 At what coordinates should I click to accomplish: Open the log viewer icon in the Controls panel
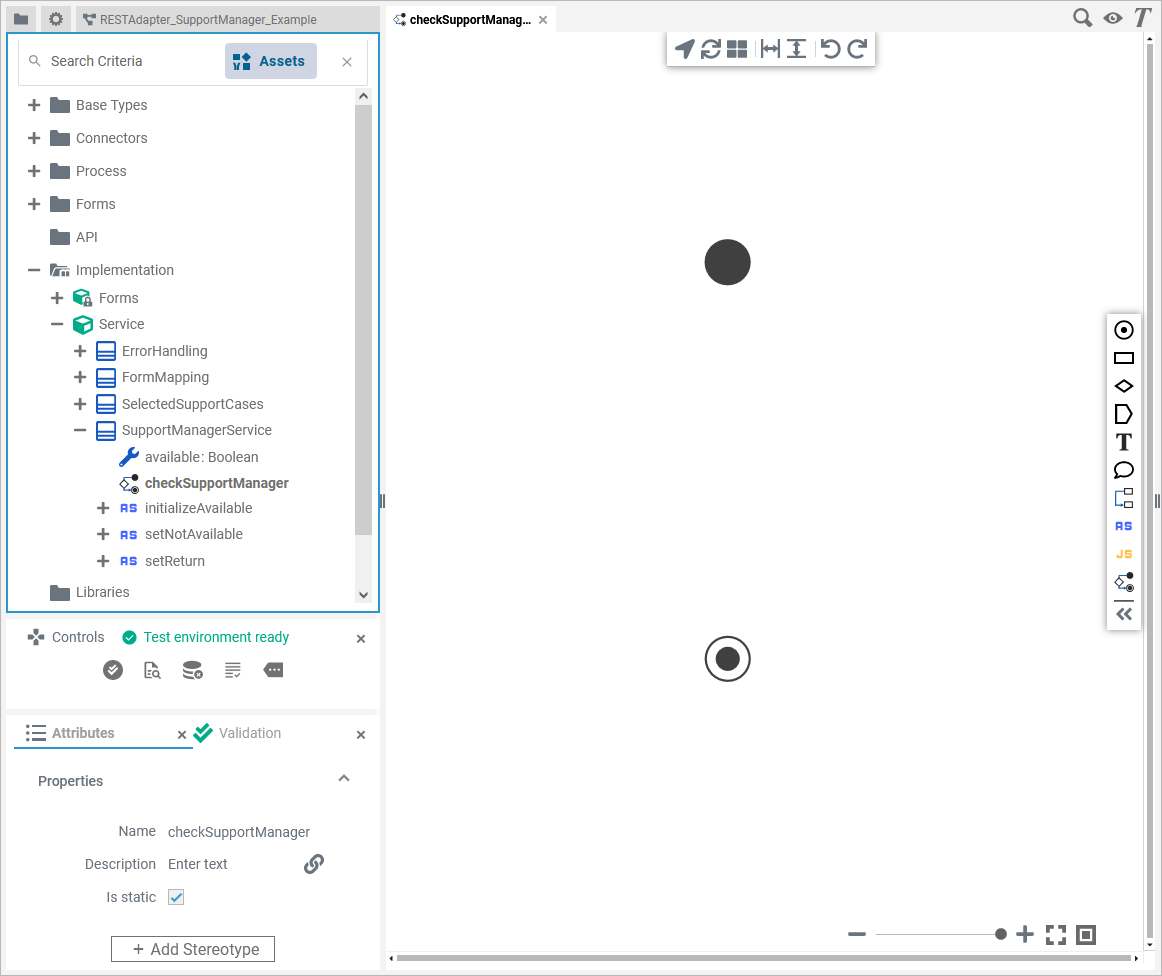click(x=232, y=670)
